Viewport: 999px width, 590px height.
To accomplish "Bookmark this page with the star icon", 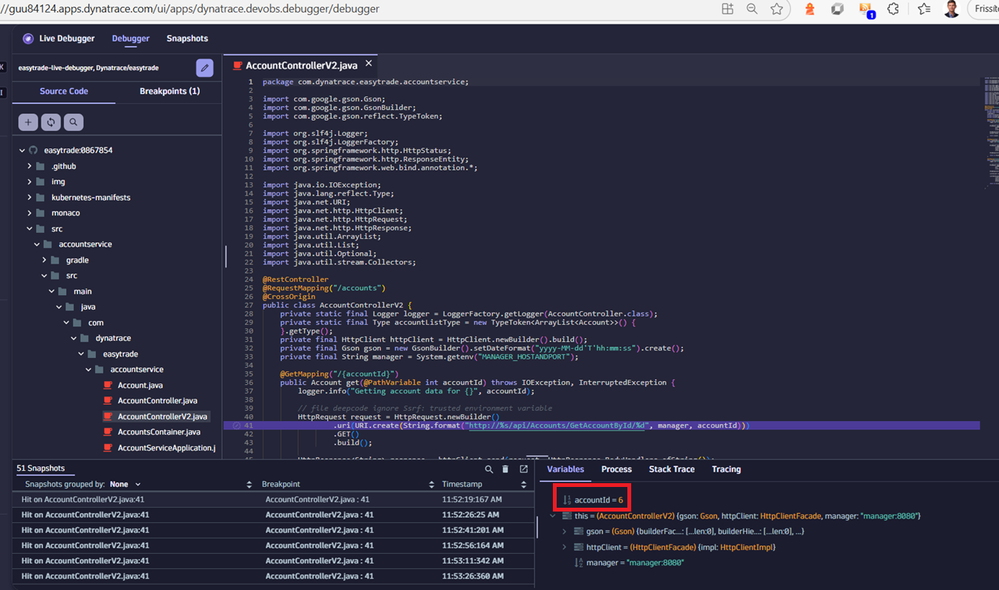I will pos(777,9).
